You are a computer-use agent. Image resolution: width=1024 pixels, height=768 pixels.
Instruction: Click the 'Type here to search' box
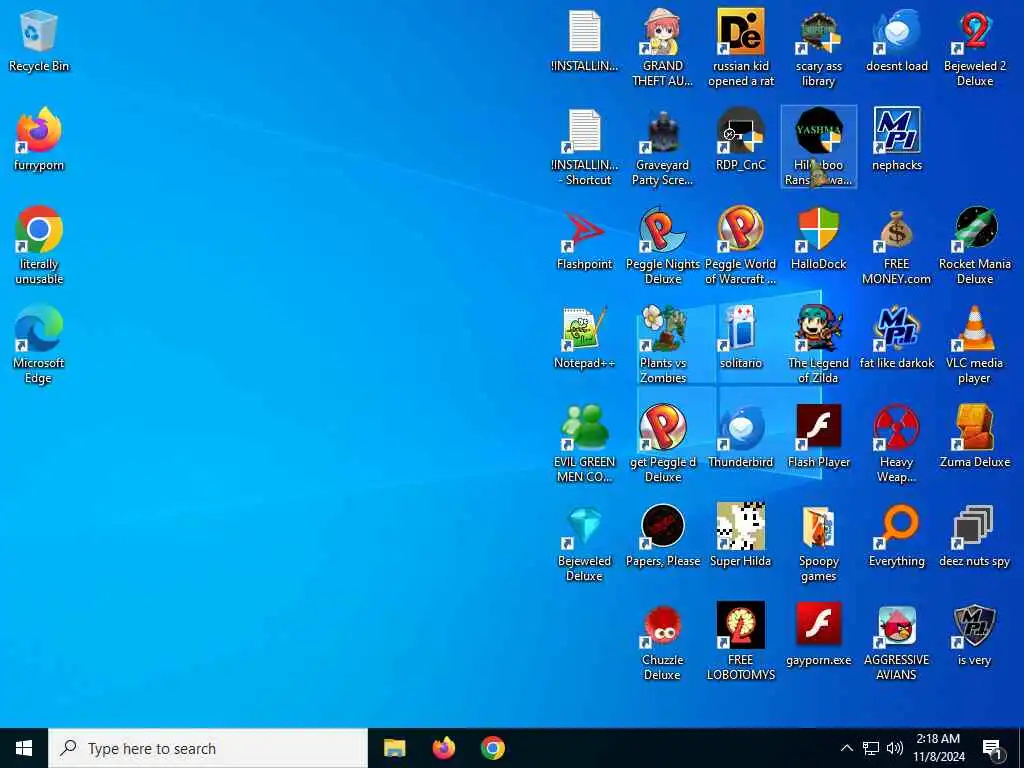[208, 748]
